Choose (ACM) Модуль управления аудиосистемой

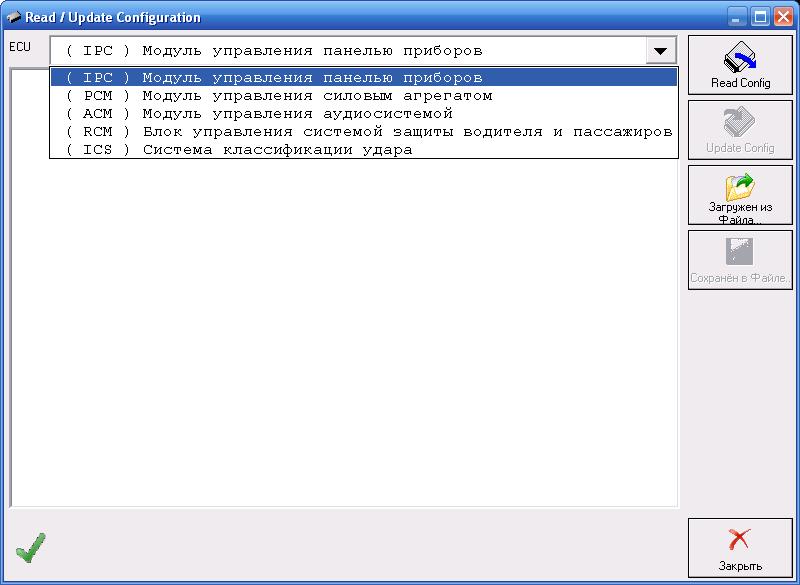tap(364, 113)
